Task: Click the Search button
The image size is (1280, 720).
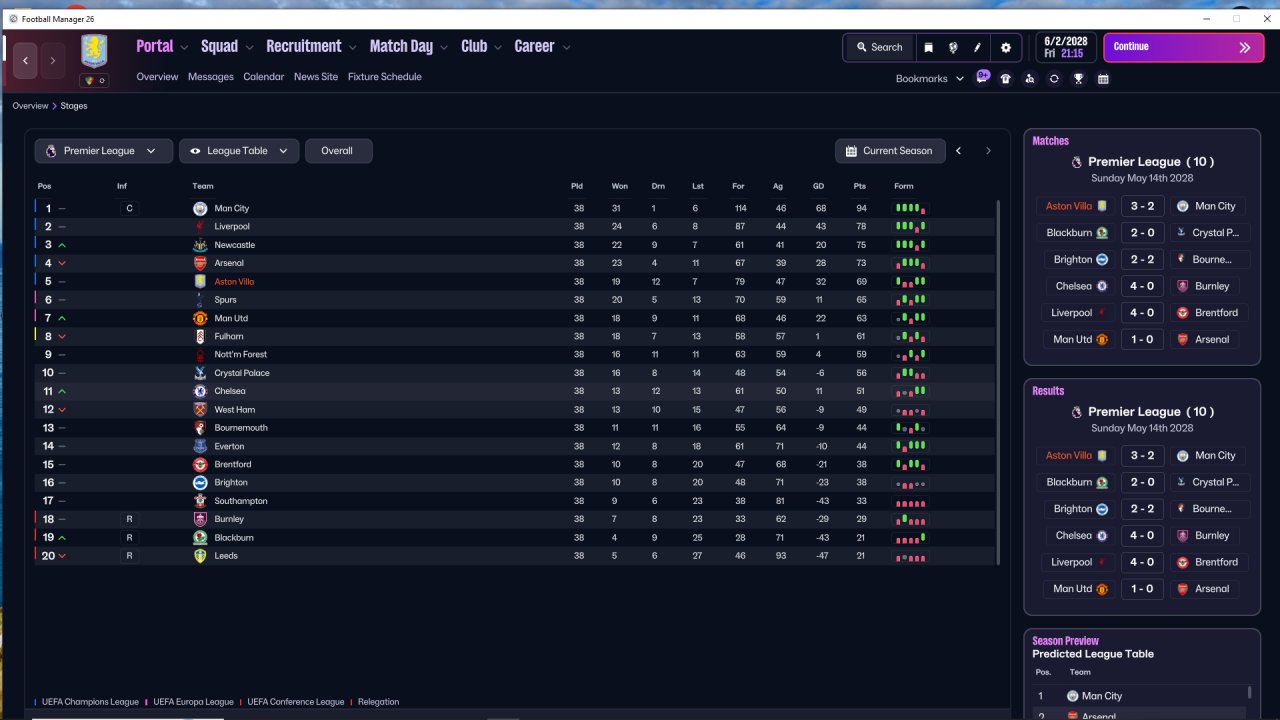Action: click(878, 47)
